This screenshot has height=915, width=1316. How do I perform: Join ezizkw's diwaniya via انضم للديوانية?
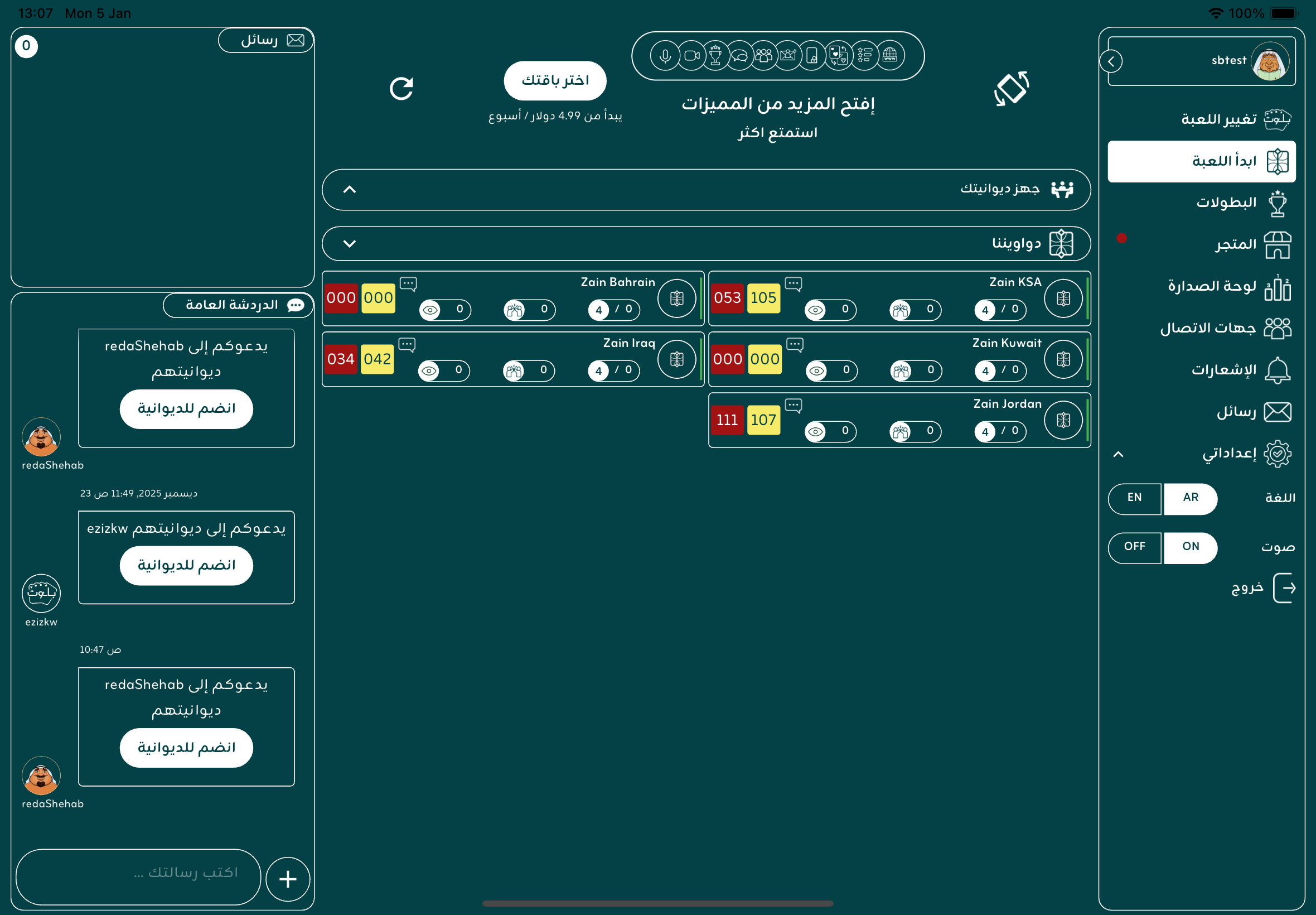pyautogui.click(x=186, y=565)
